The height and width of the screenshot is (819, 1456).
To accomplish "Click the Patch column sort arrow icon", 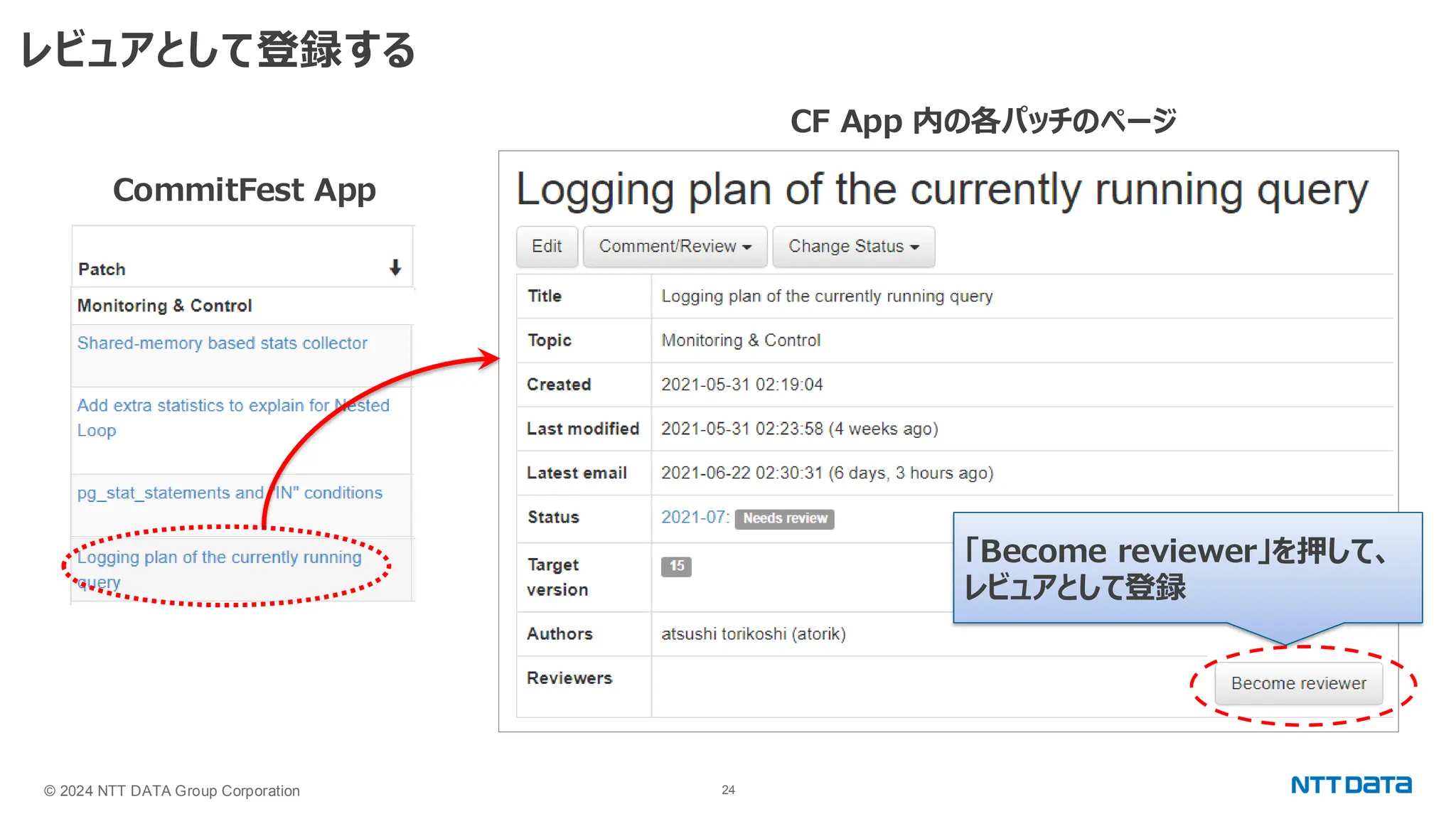I will click(395, 268).
